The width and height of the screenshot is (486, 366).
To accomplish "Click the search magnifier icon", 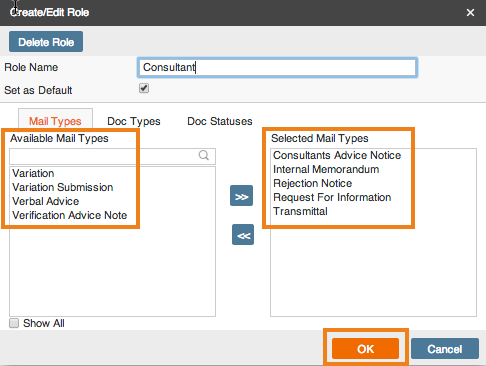I will pos(204,155).
